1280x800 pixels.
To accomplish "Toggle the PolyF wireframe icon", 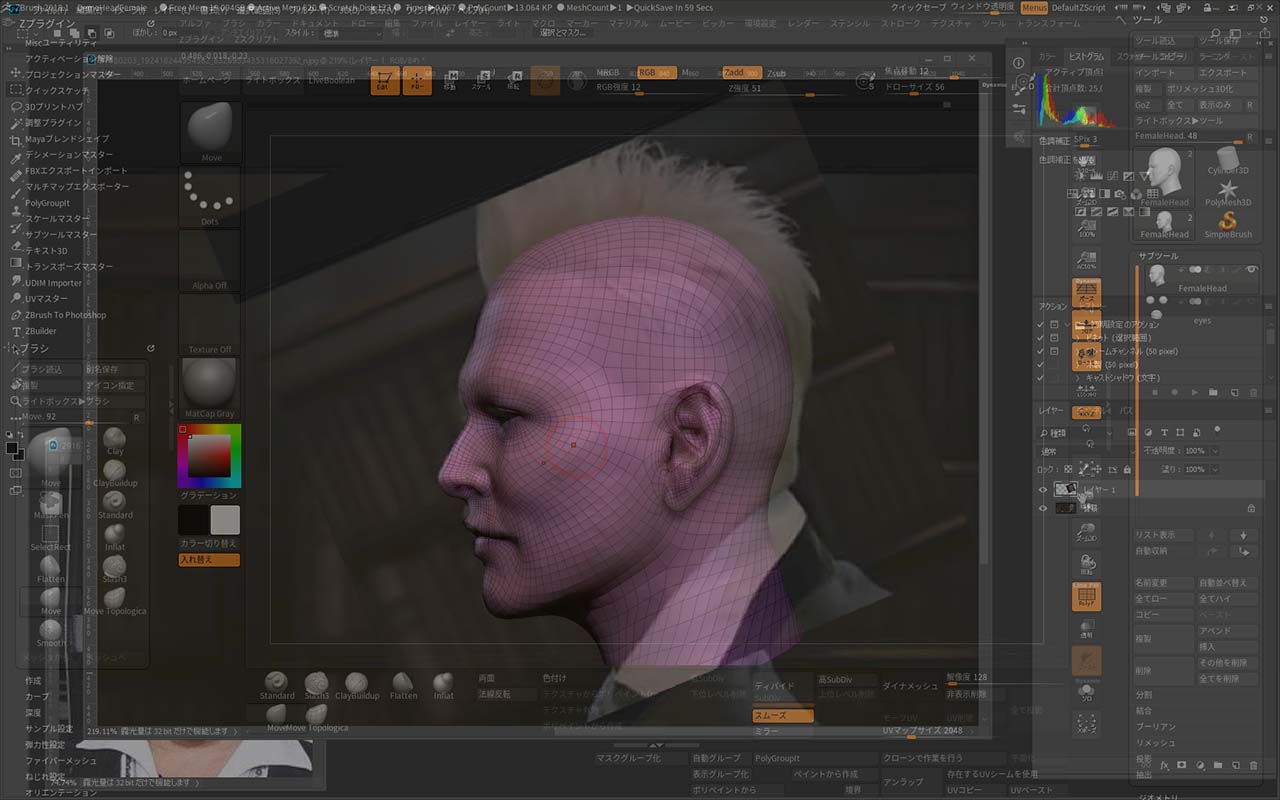I will pyautogui.click(x=1086, y=596).
